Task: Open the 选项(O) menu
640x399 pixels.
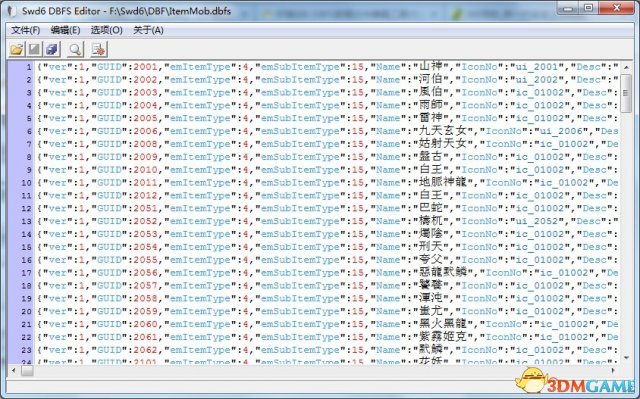Action: tap(107, 30)
